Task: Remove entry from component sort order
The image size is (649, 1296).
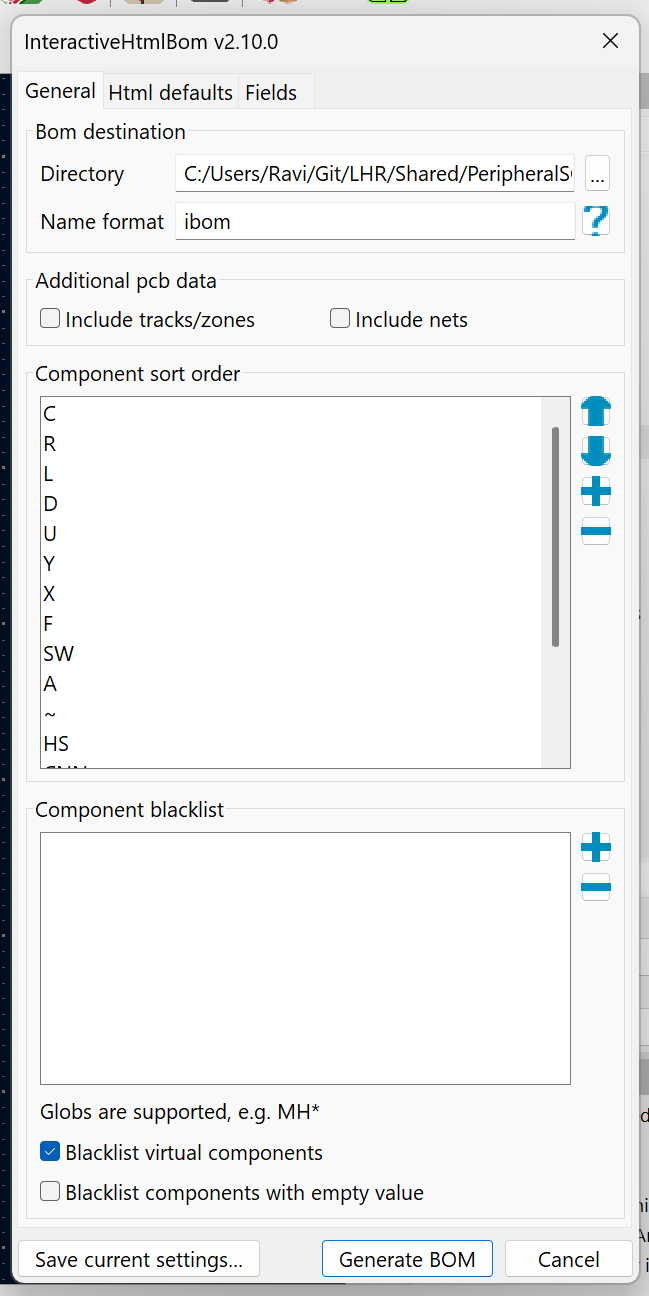Action: (596, 531)
